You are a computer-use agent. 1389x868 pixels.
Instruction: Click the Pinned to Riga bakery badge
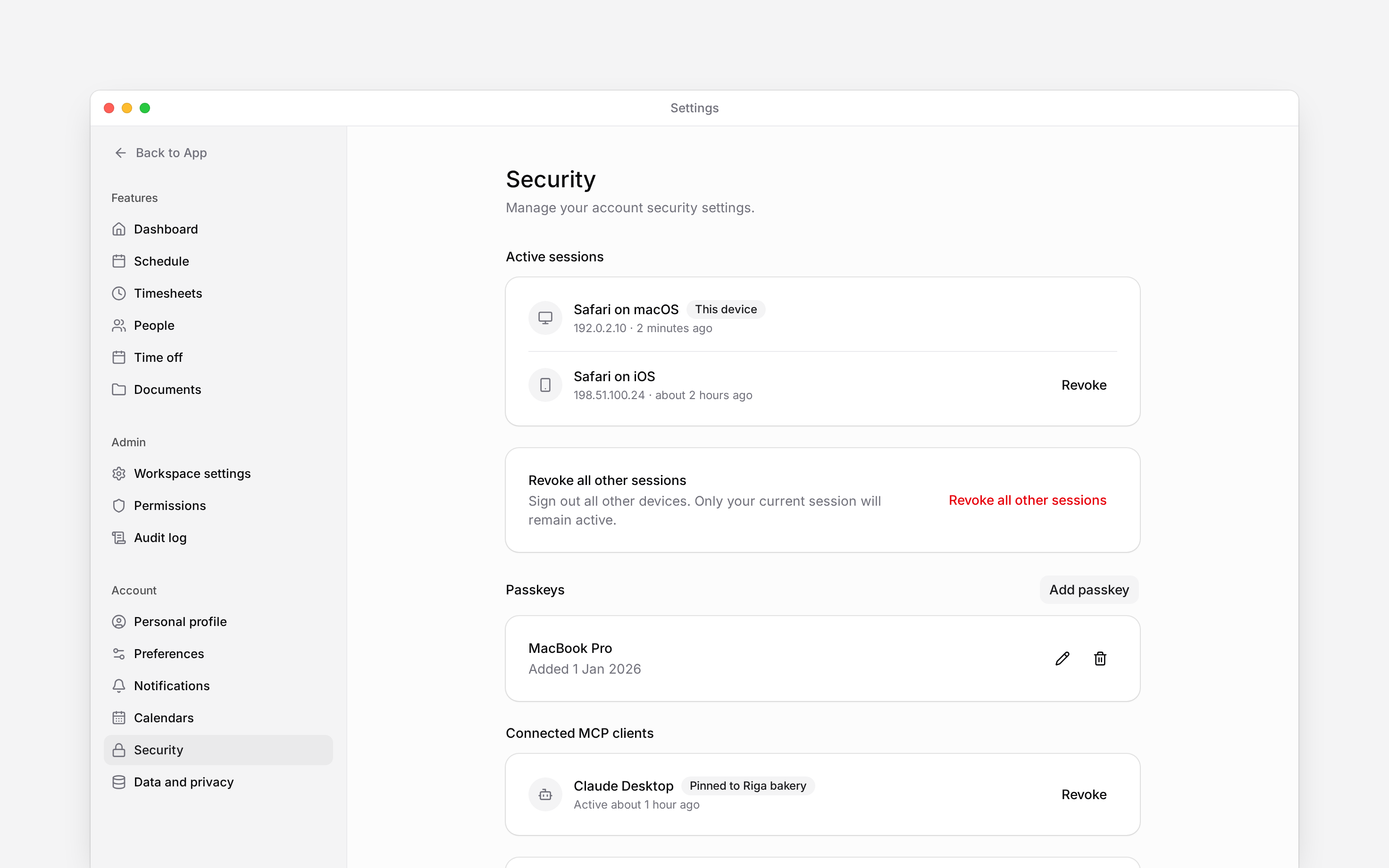[748, 786]
